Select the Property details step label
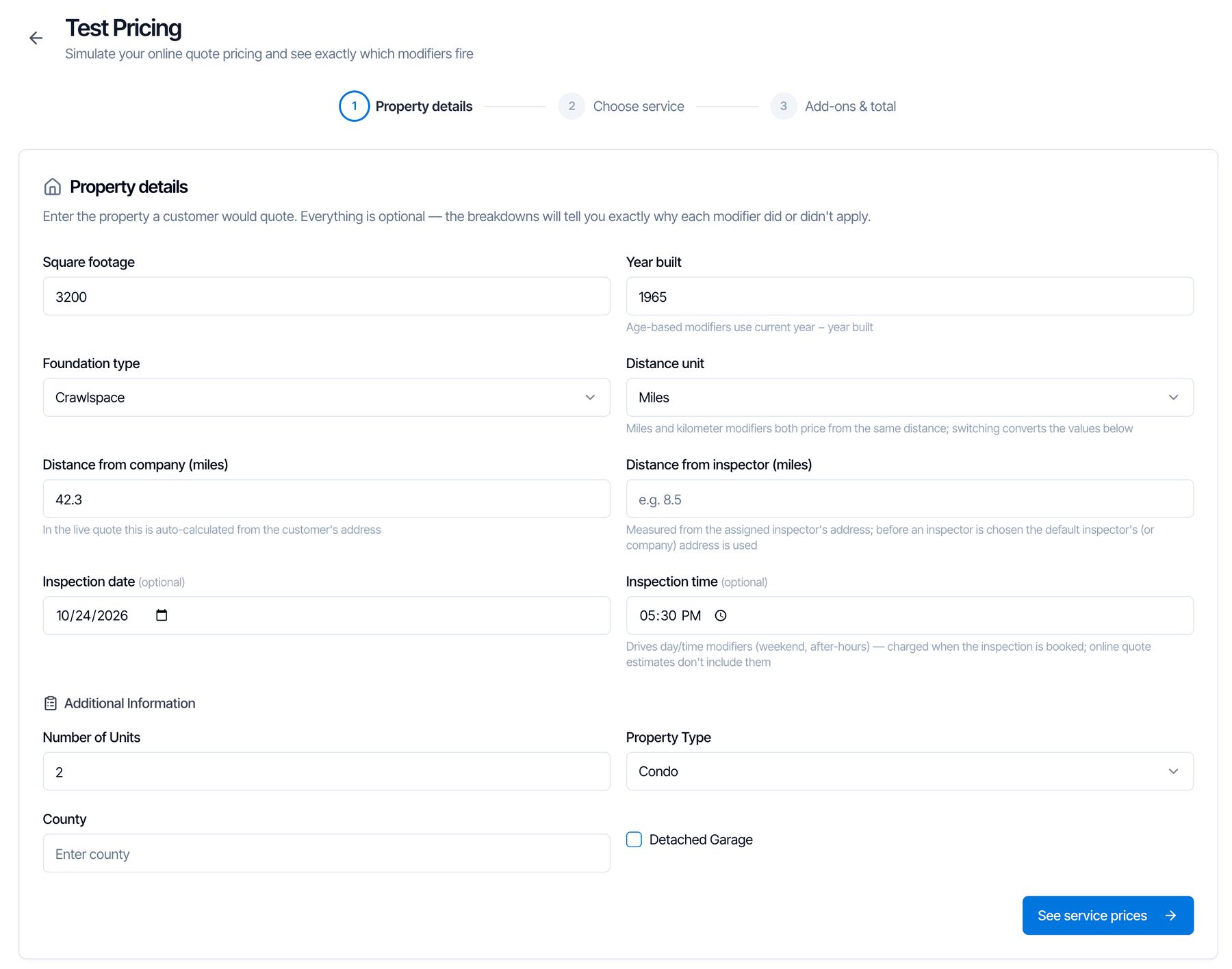The image size is (1232, 969). click(424, 106)
